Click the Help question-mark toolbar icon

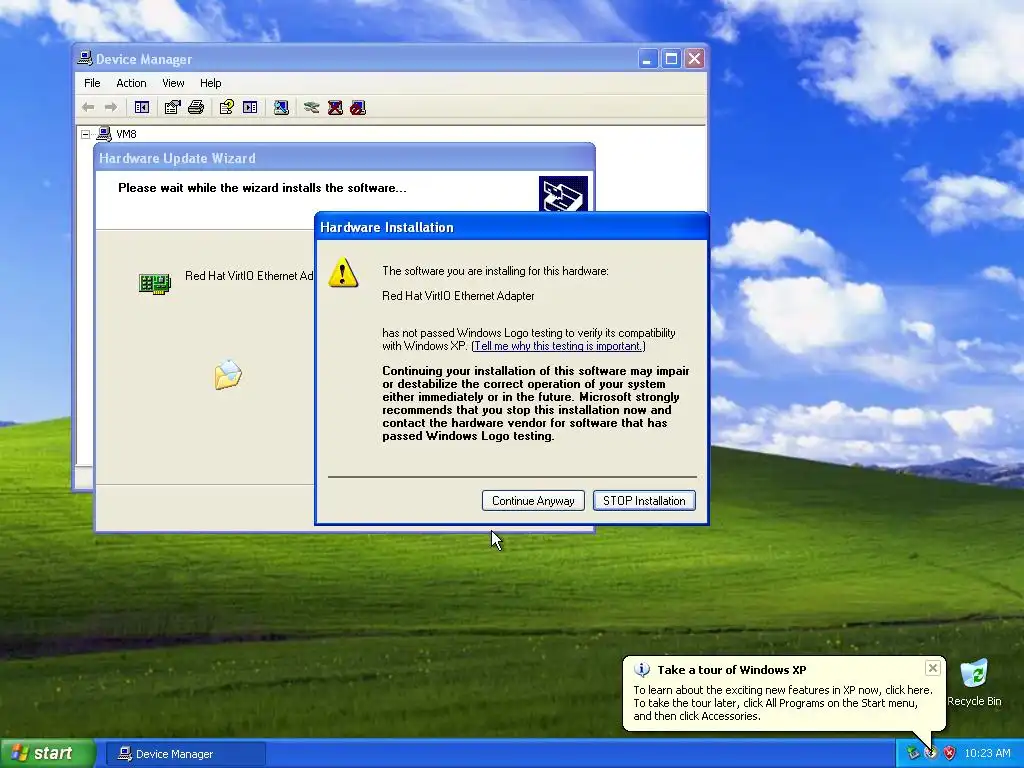pyautogui.click(x=227, y=107)
